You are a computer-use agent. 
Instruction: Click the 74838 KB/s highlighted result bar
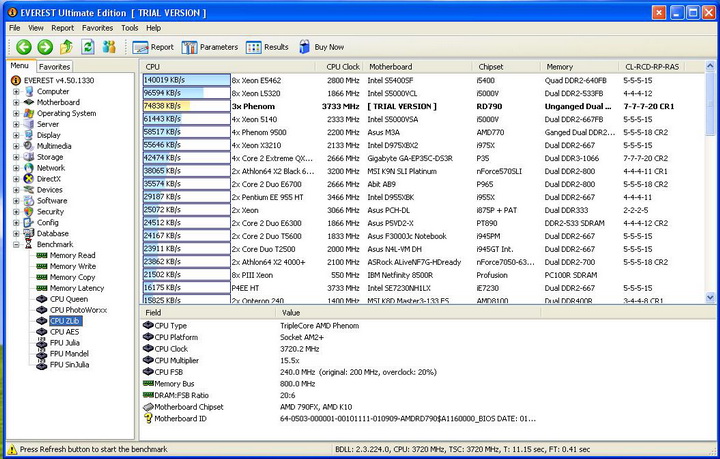pos(186,106)
